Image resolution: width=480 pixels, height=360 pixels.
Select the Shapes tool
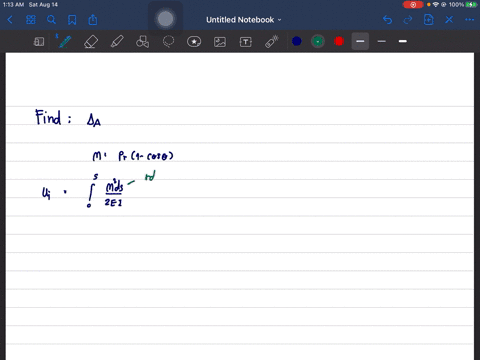click(142, 42)
